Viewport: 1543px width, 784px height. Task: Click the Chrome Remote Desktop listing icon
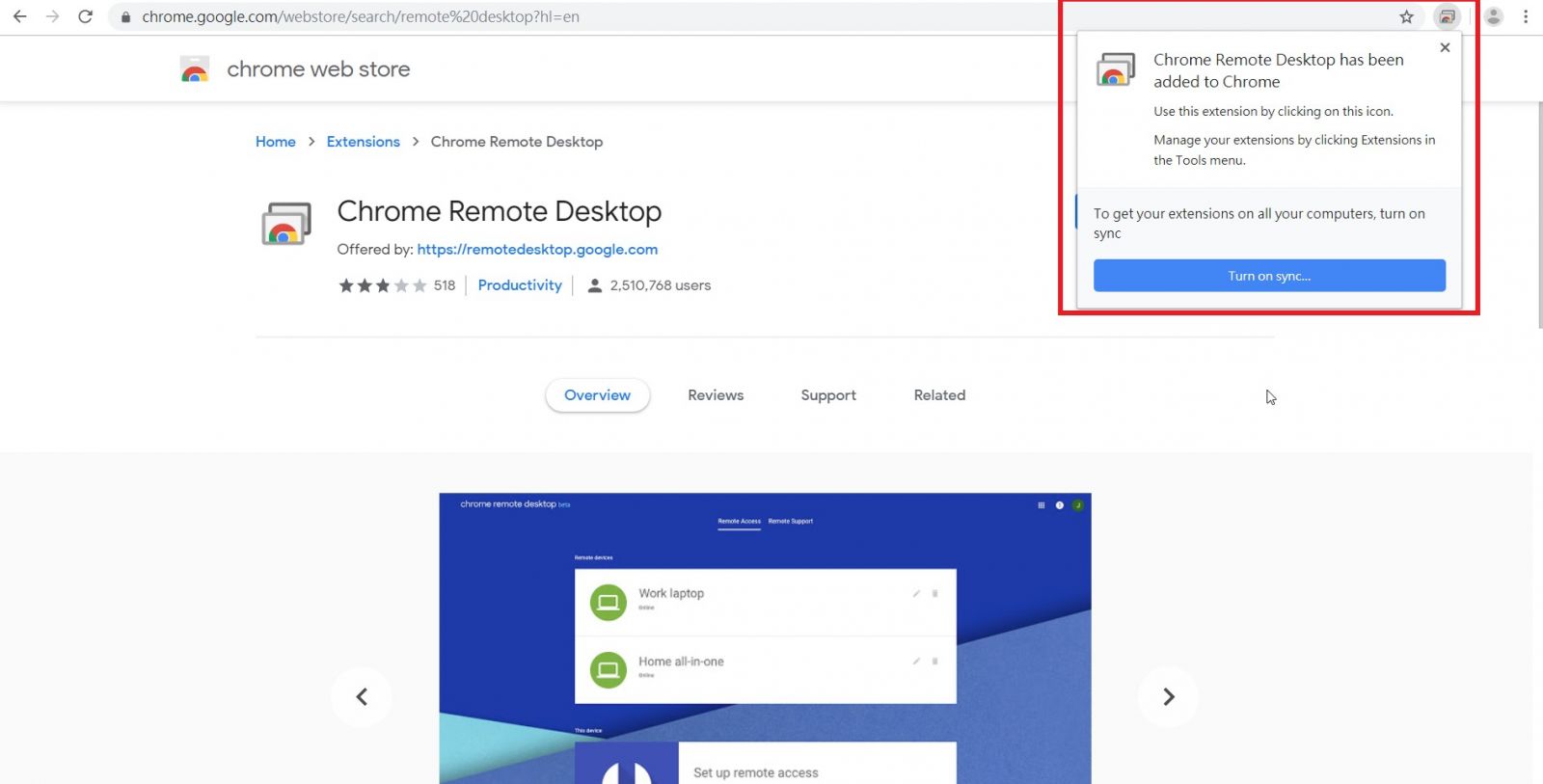coord(286,224)
